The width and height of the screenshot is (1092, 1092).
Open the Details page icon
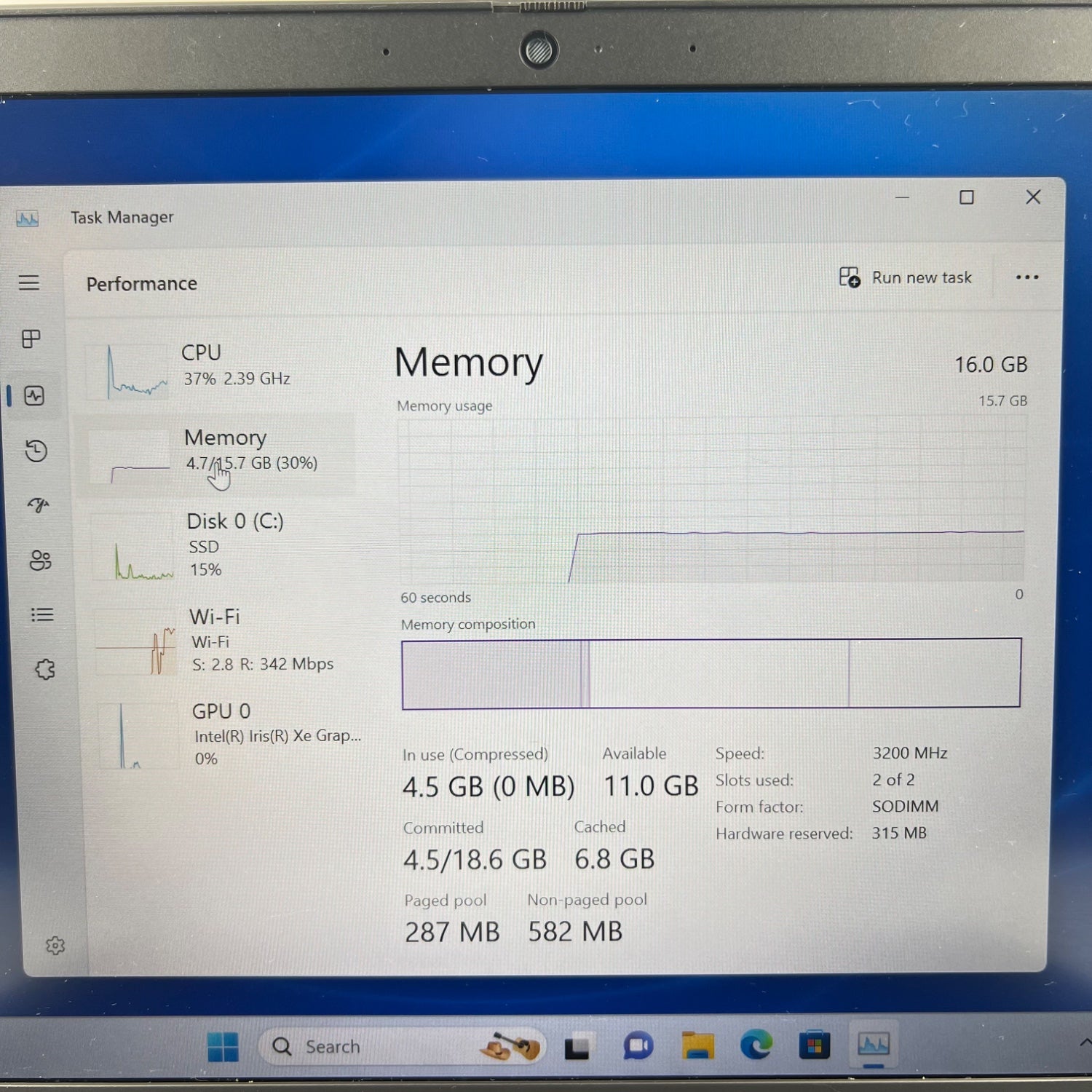(x=42, y=615)
